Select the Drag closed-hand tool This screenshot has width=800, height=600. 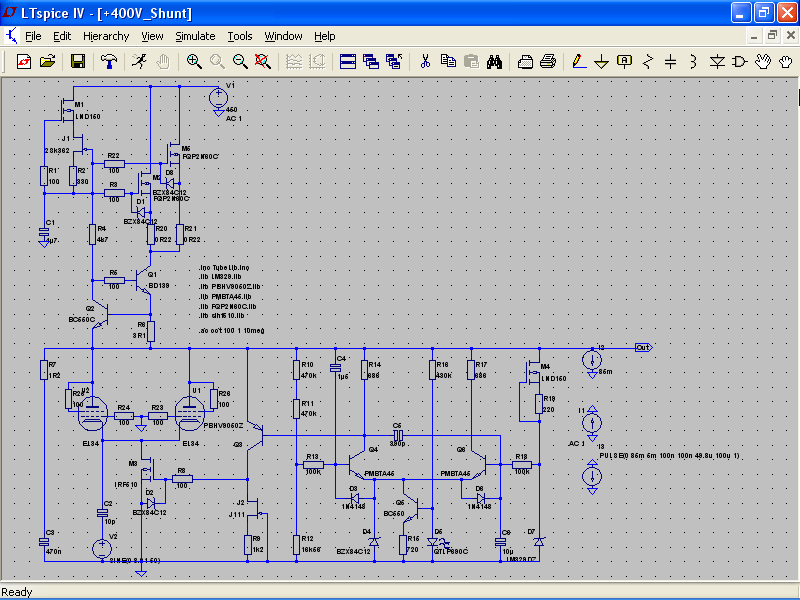click(786, 62)
